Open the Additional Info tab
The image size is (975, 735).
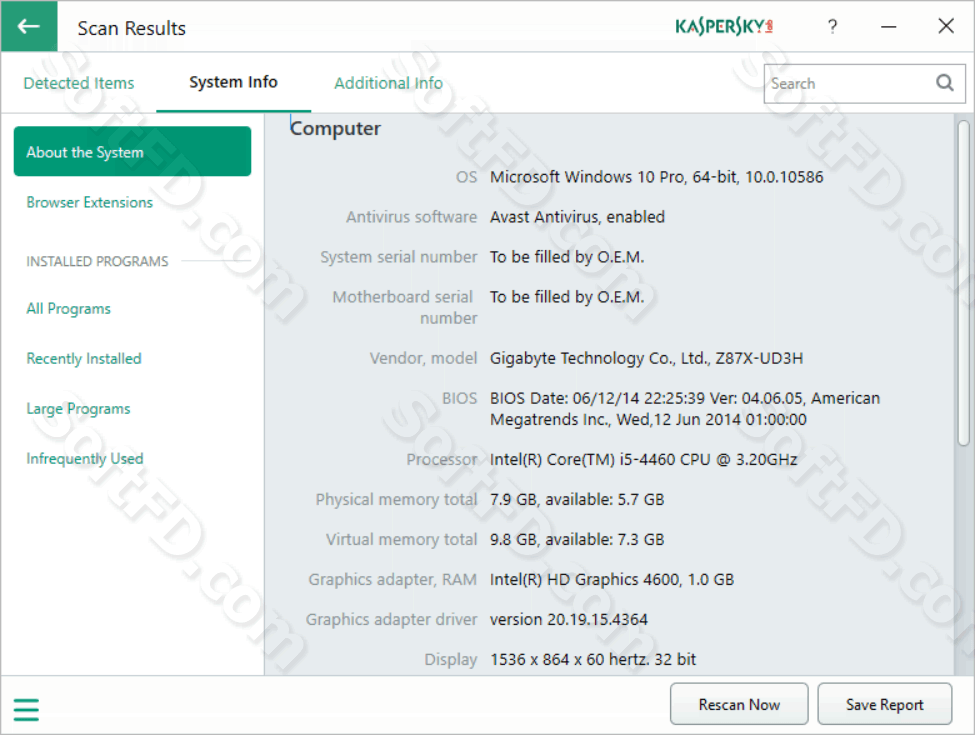click(x=388, y=83)
